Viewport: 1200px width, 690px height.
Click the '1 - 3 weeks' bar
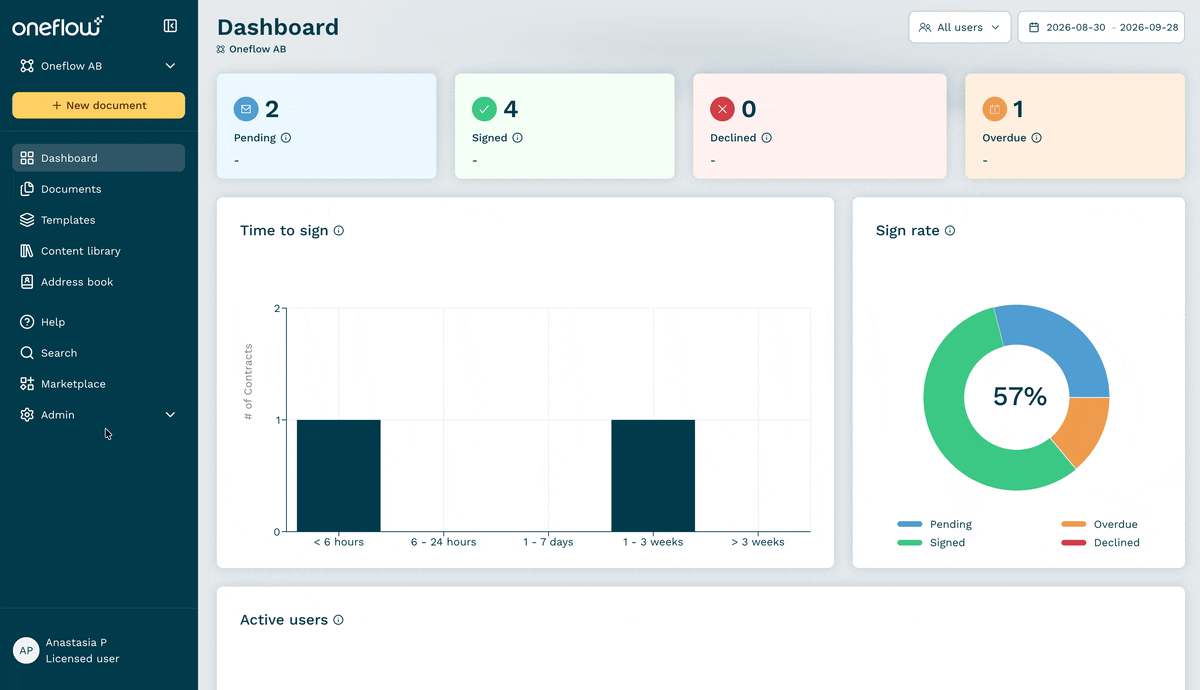(653, 475)
